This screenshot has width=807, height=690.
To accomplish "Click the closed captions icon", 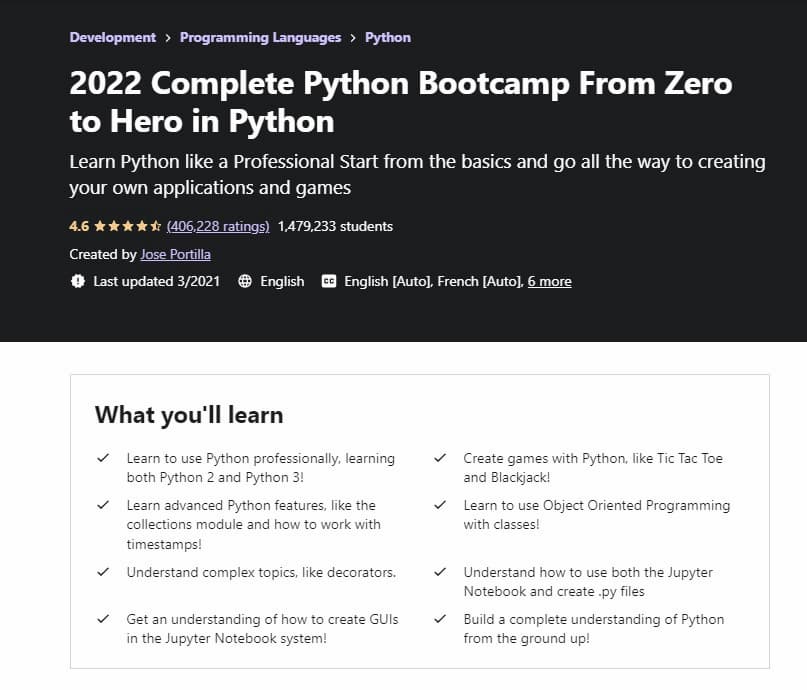I will pyautogui.click(x=327, y=281).
